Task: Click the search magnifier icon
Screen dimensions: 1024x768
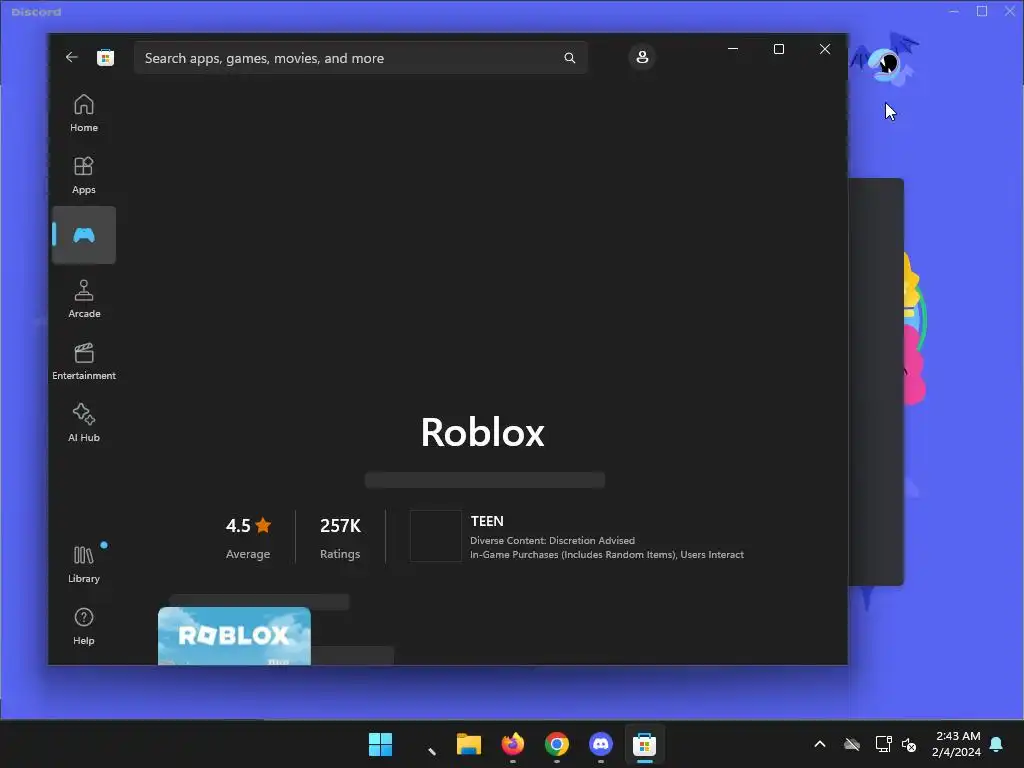Action: click(x=569, y=58)
